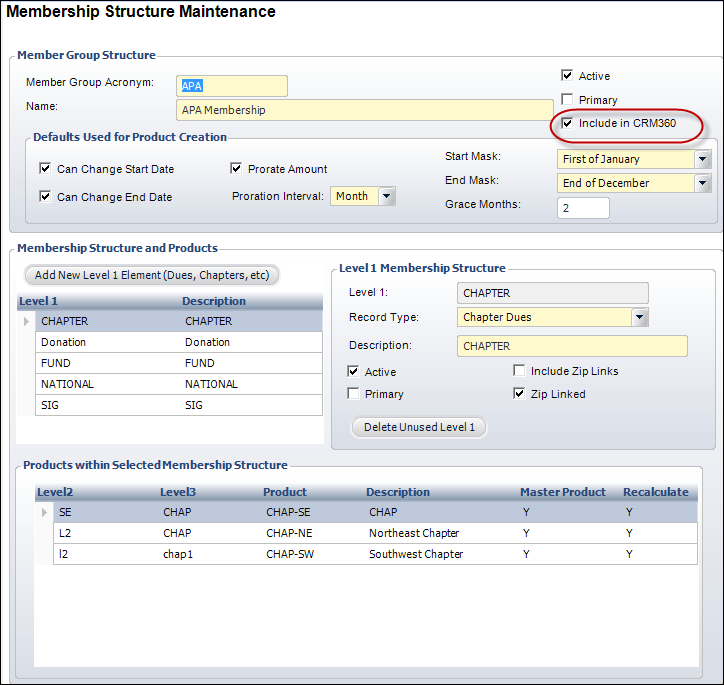Toggle Active in Level 1 Membership Structure

(353, 371)
